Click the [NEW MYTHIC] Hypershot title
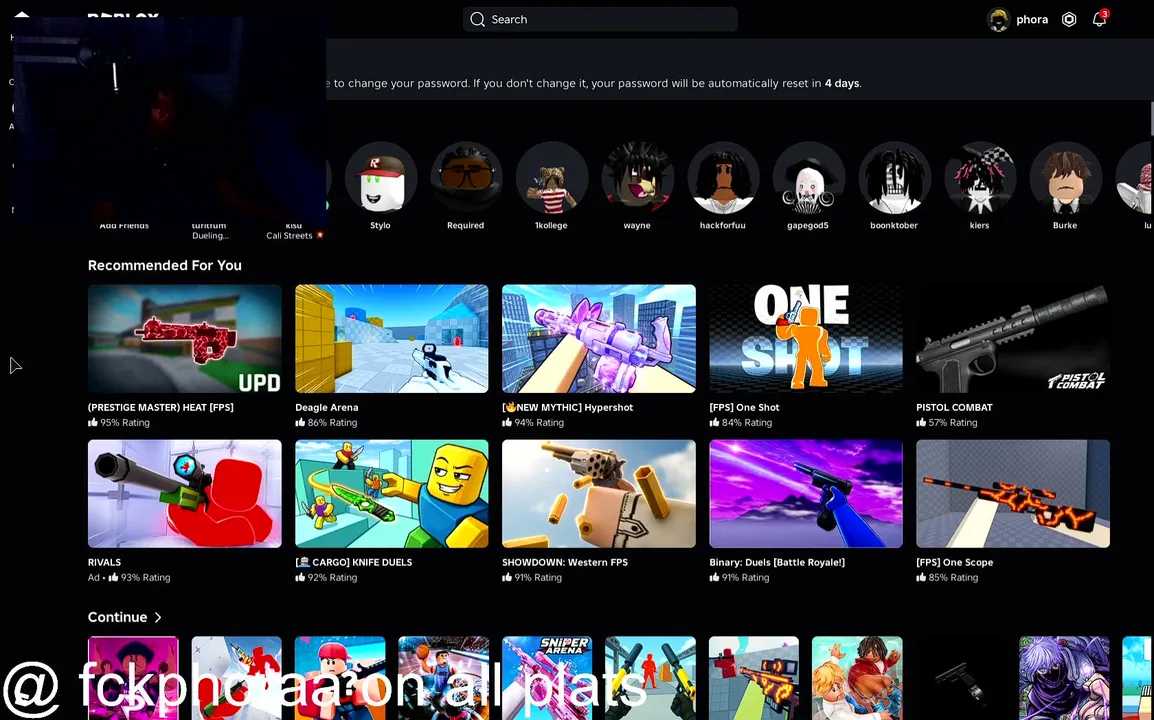This screenshot has width=1154, height=720. pyautogui.click(x=567, y=407)
